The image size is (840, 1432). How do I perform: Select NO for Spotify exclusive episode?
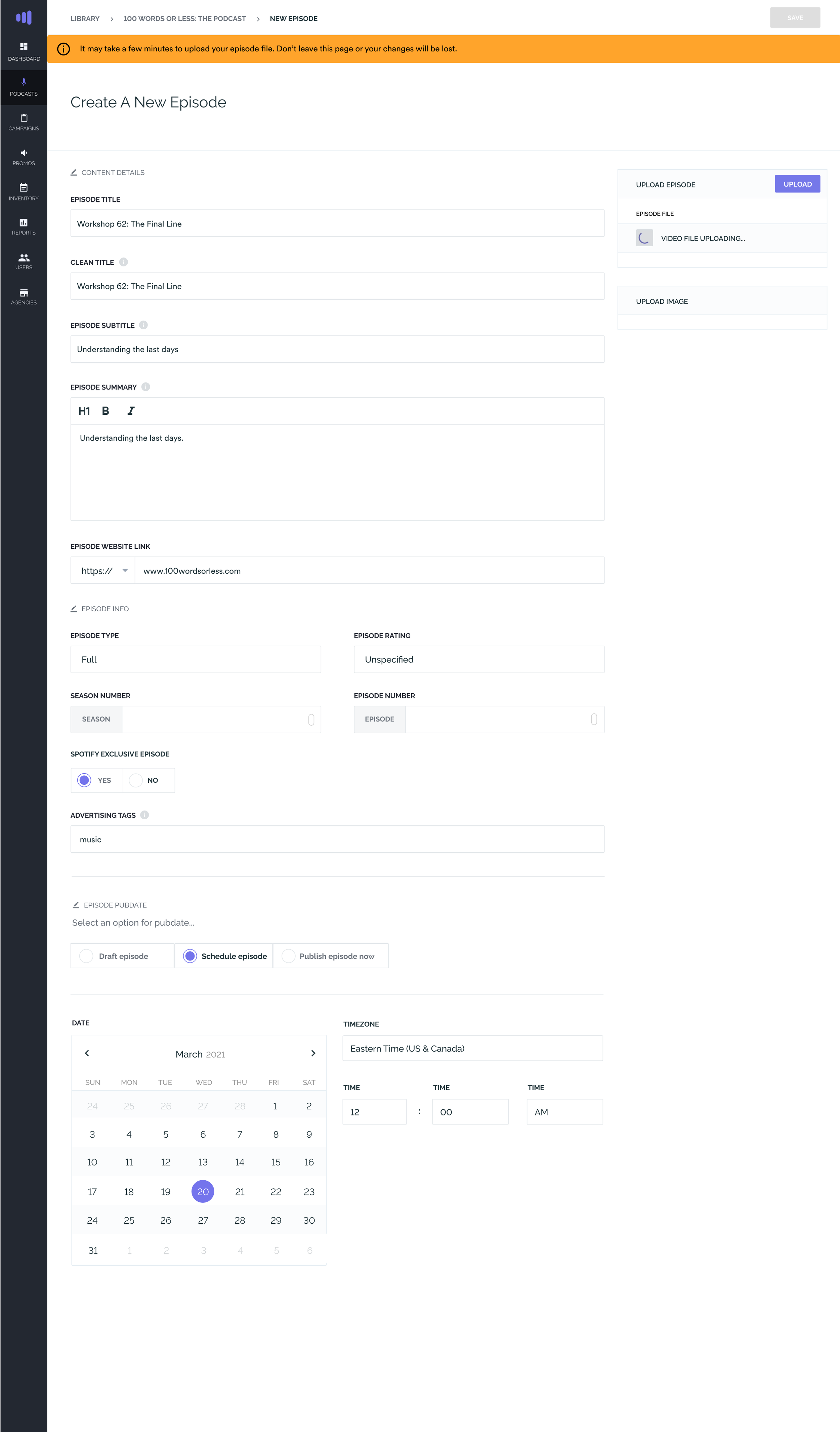(x=136, y=780)
